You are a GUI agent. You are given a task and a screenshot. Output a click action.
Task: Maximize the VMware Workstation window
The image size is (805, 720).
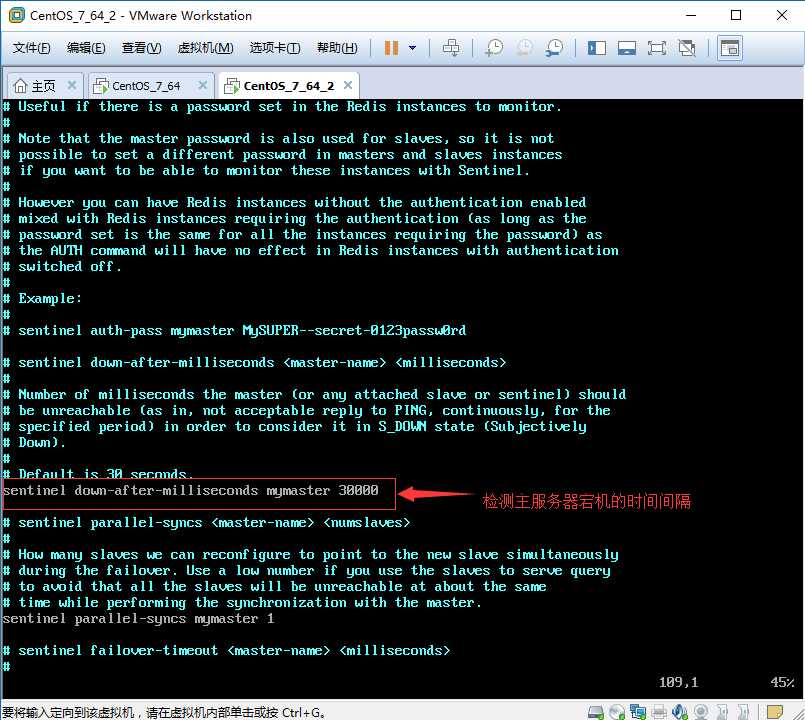tap(736, 15)
